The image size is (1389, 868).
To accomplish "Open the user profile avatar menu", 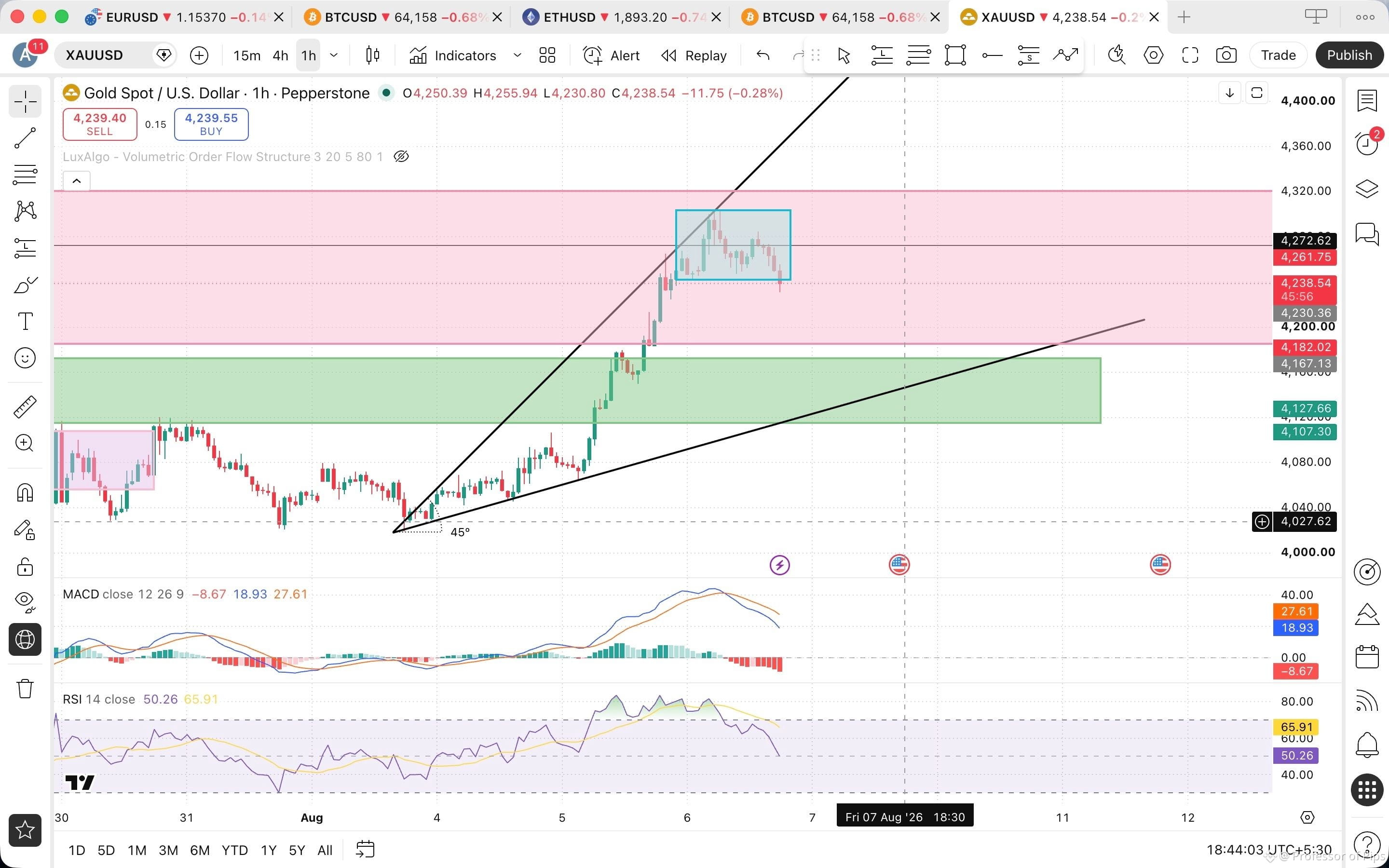I will click(25, 55).
